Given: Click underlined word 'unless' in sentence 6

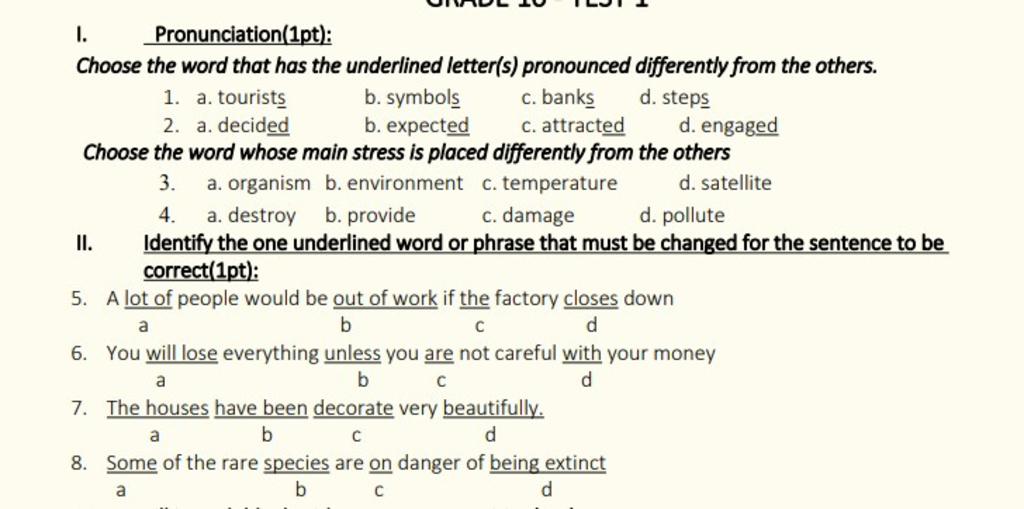Looking at the screenshot, I should coord(352,353).
